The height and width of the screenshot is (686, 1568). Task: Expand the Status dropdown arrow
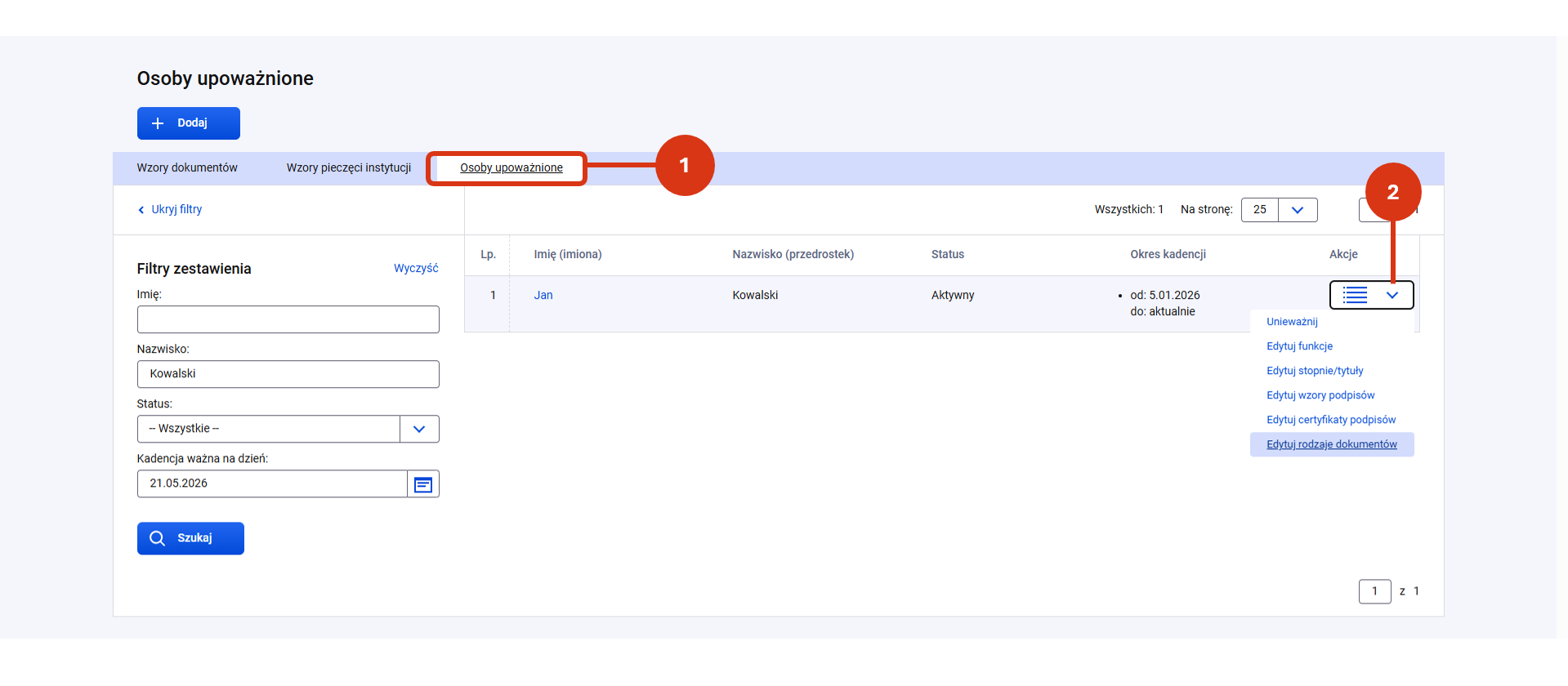tap(419, 430)
